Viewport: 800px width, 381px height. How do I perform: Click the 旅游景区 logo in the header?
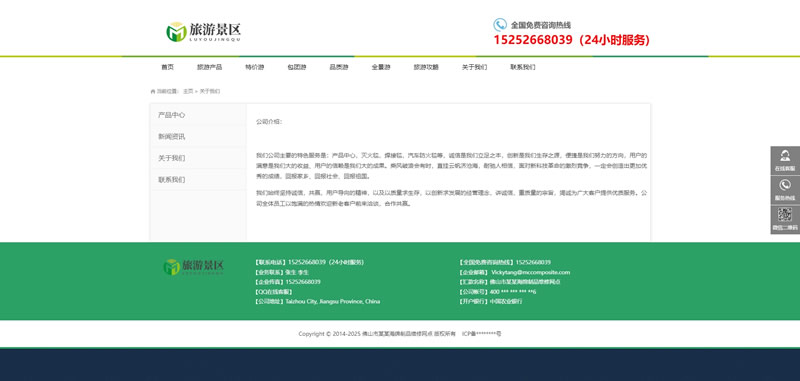(x=203, y=32)
